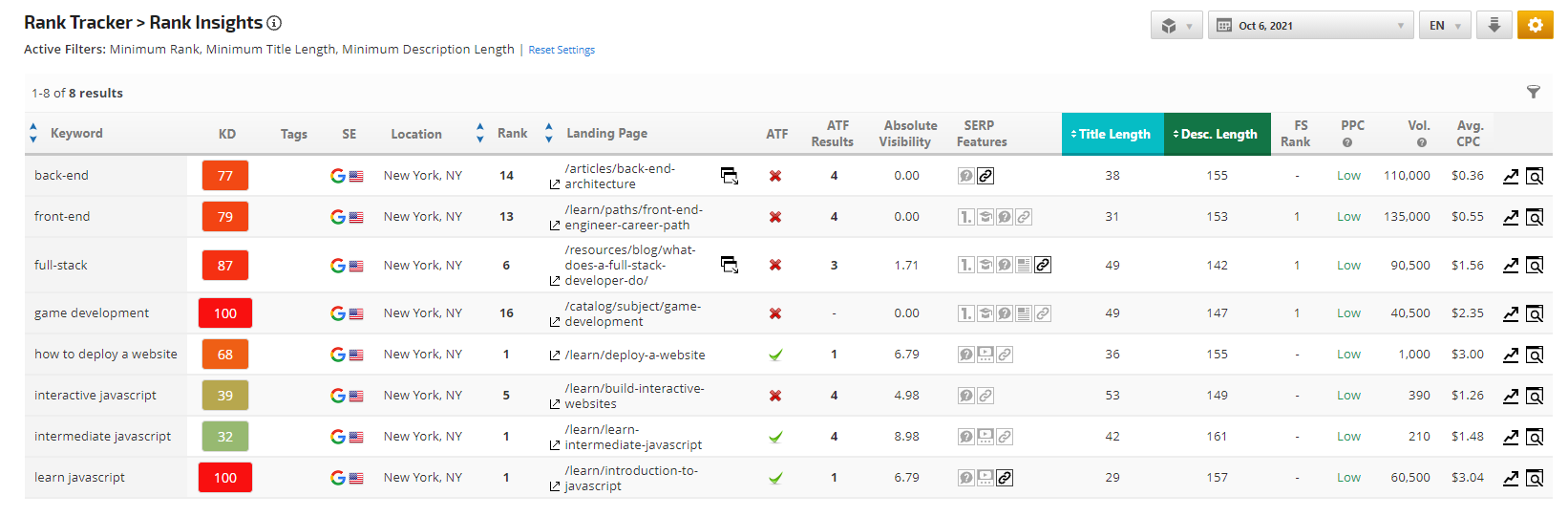Click the Rank Tracker breadcrumb
This screenshot has width=1568, height=517.
point(77,23)
